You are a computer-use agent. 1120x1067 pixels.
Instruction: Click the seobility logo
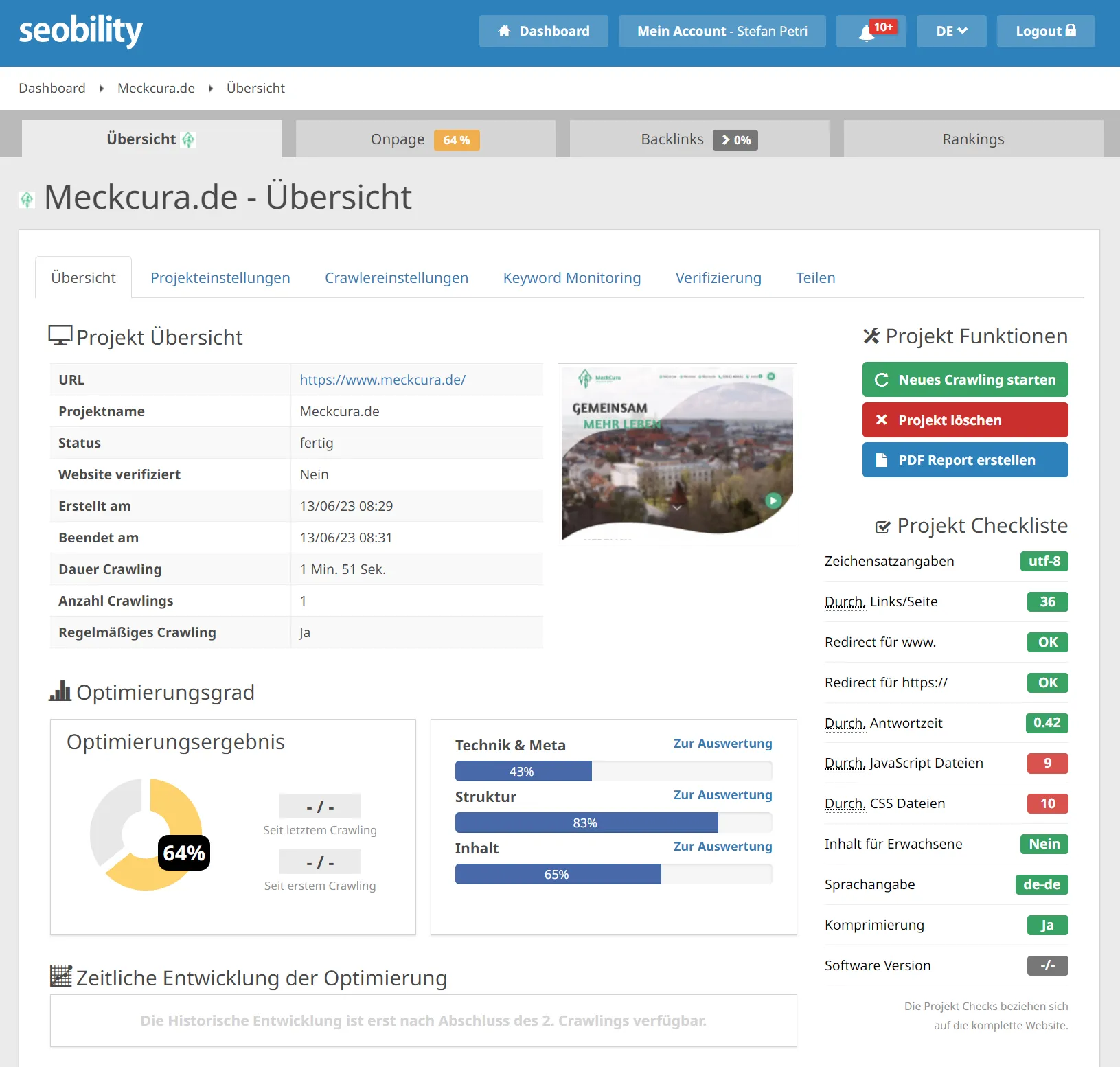(x=80, y=32)
